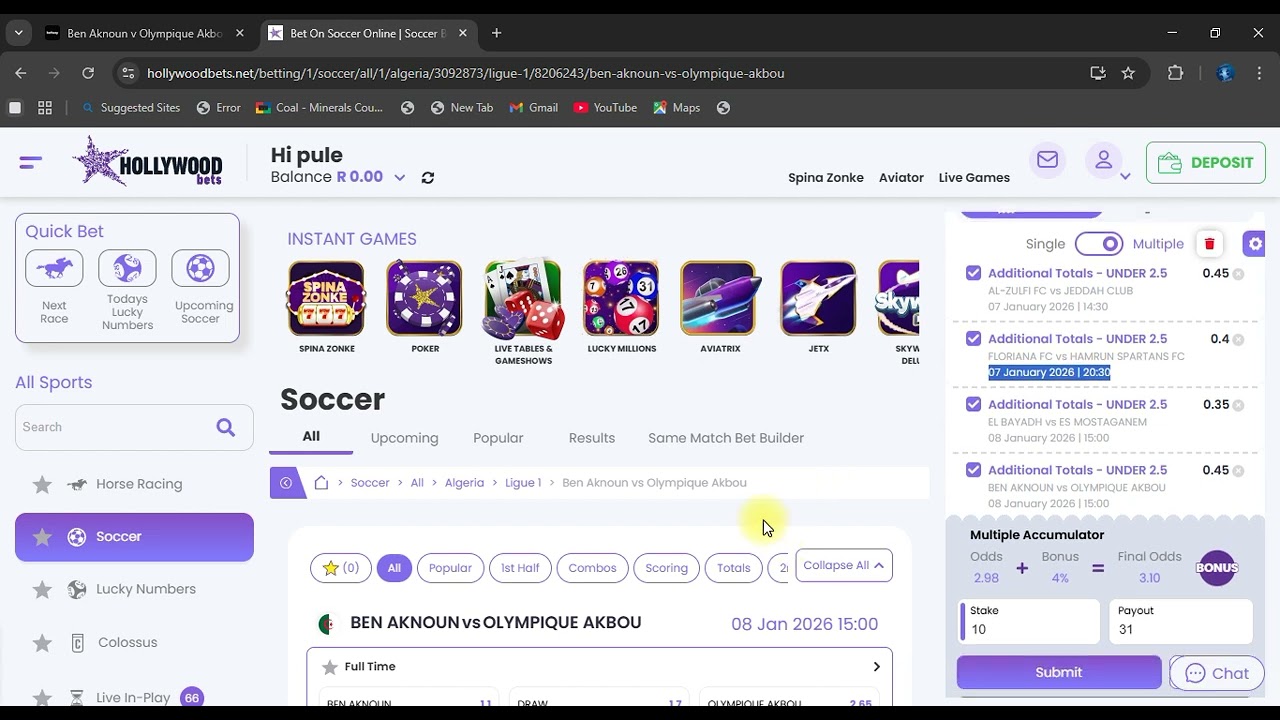This screenshot has height=720, width=1280.
Task: Uncheck the BEN AKNOUN vs OLYMPIQUE AKBOU selection
Action: click(973, 470)
